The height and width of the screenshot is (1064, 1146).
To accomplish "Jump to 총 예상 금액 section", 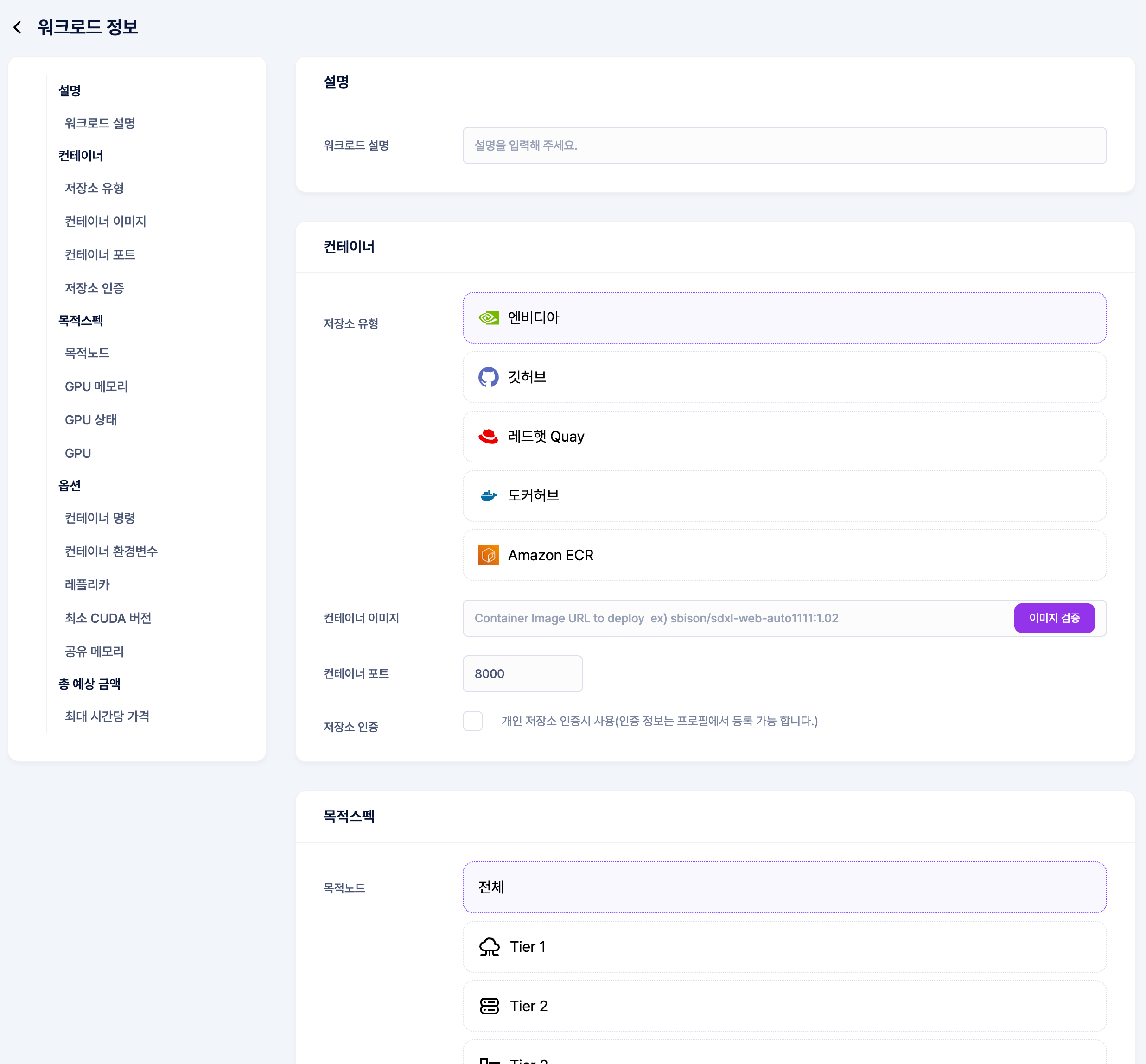I will click(89, 684).
